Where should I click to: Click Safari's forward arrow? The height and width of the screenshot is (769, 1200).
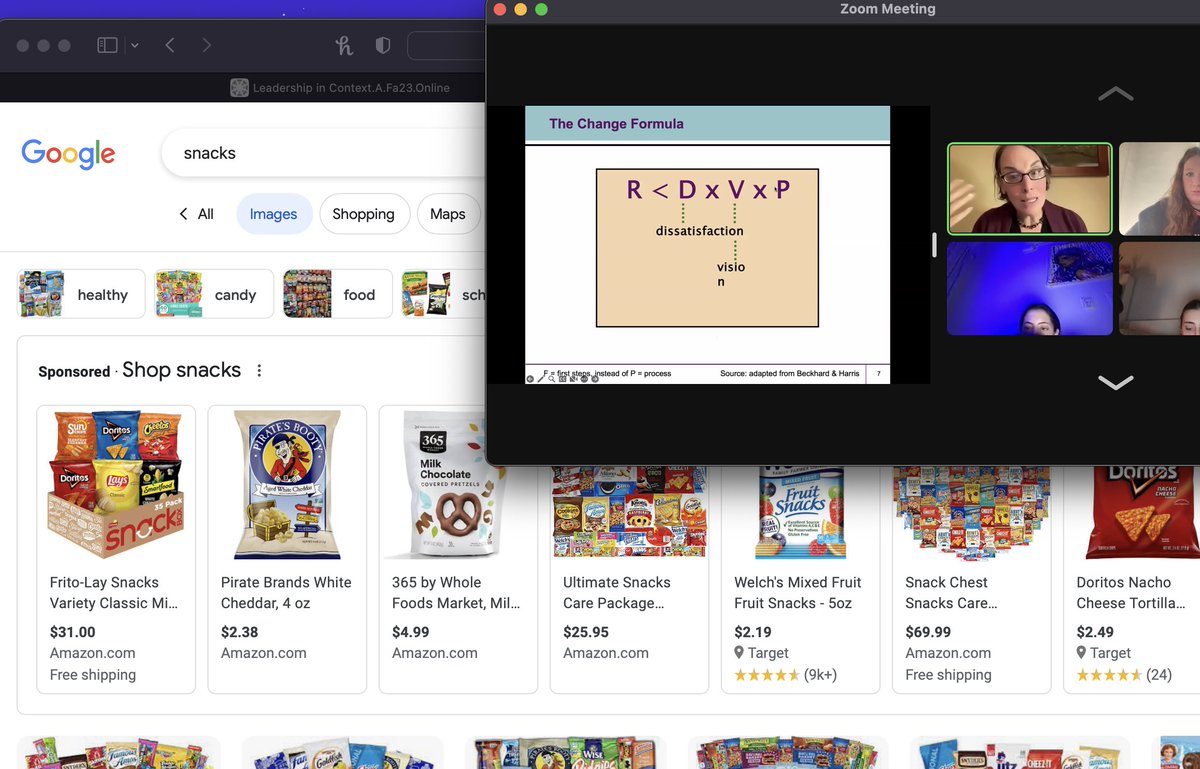click(206, 45)
